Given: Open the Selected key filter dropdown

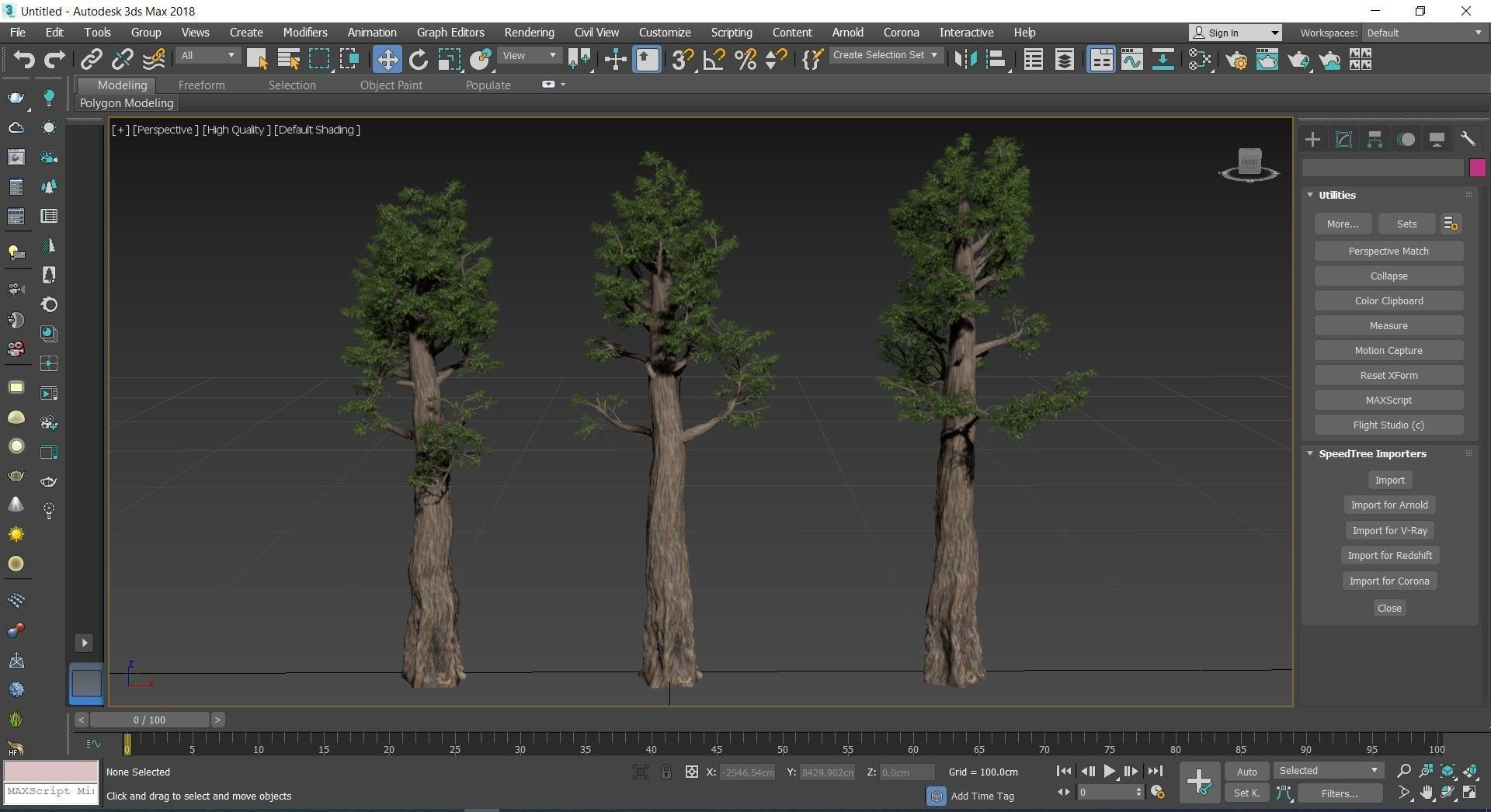Looking at the screenshot, I should point(1328,770).
